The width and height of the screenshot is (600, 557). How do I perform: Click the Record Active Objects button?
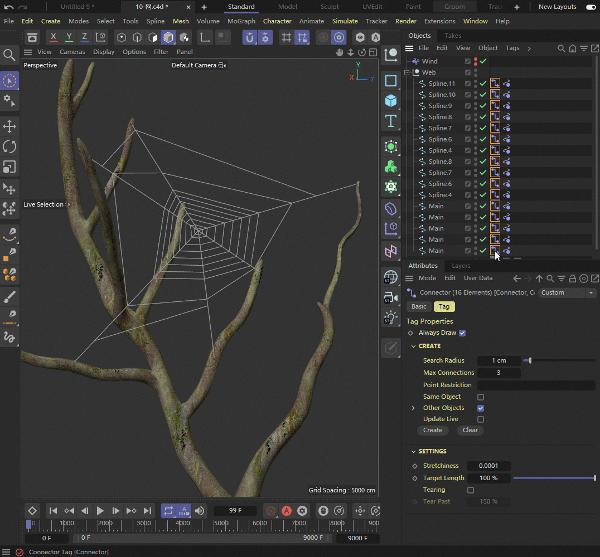coord(268,511)
